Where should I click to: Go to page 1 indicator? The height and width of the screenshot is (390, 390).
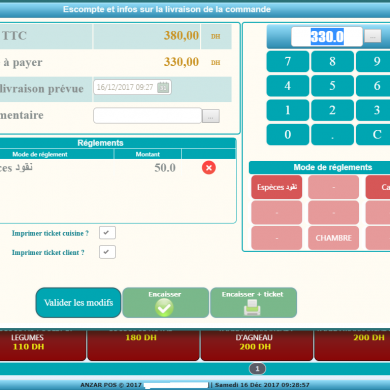tap(257, 369)
